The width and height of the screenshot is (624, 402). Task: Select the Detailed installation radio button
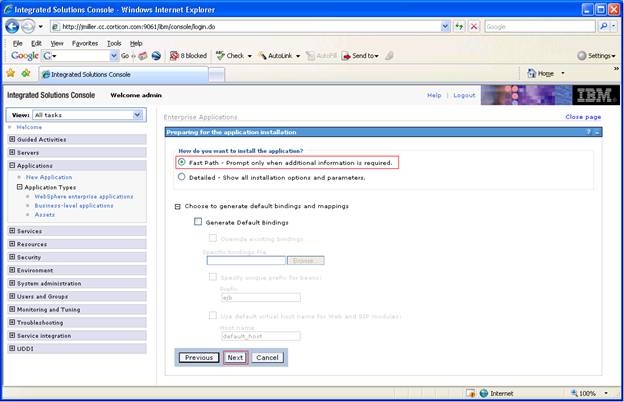(181, 176)
